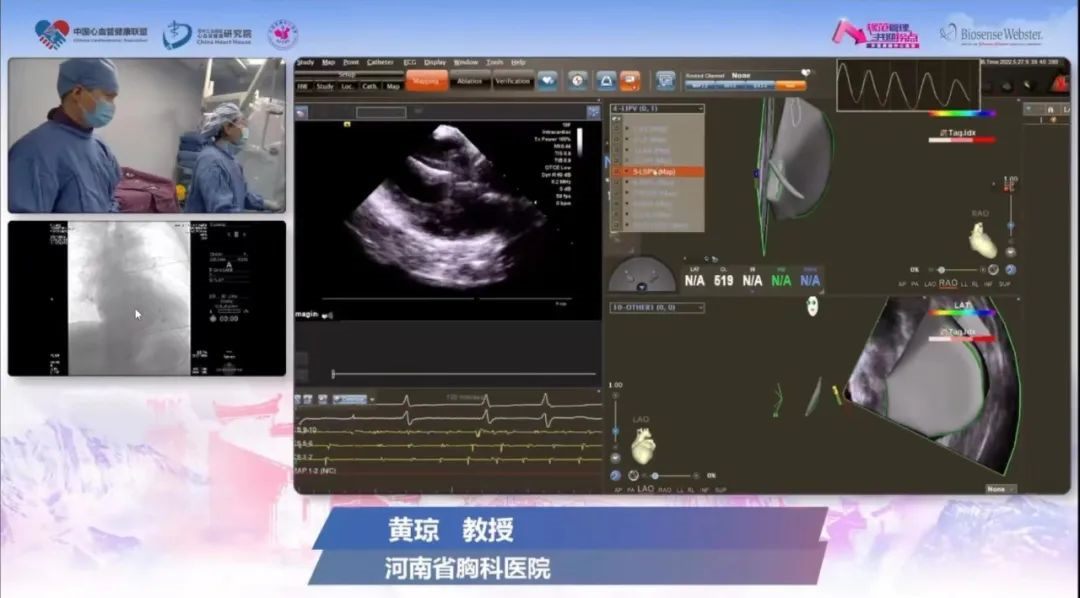The height and width of the screenshot is (598, 1080).
Task: Open the None dropdown below the ultrasound map
Action: (1001, 488)
